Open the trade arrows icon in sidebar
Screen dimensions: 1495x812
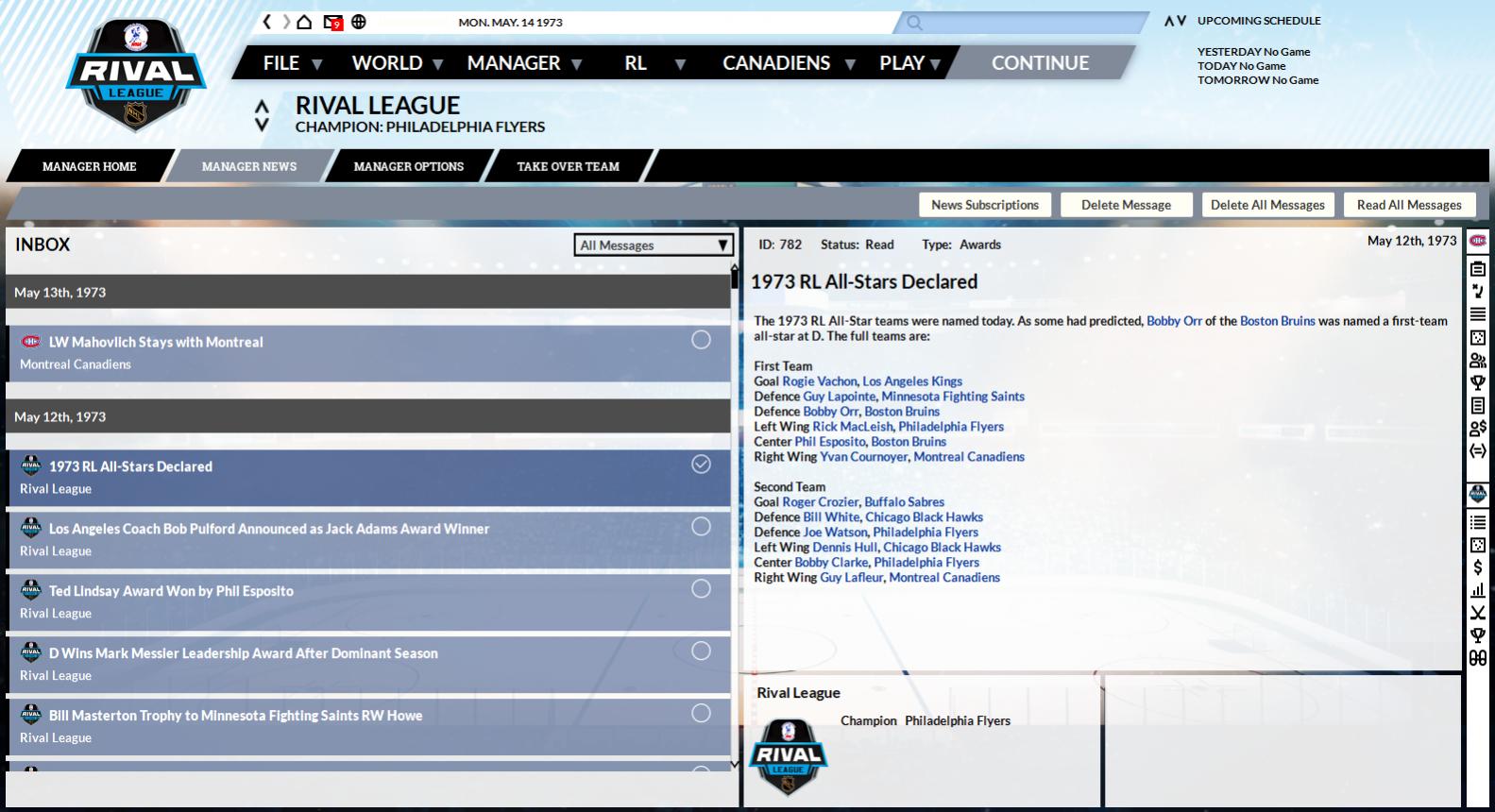(1478, 450)
